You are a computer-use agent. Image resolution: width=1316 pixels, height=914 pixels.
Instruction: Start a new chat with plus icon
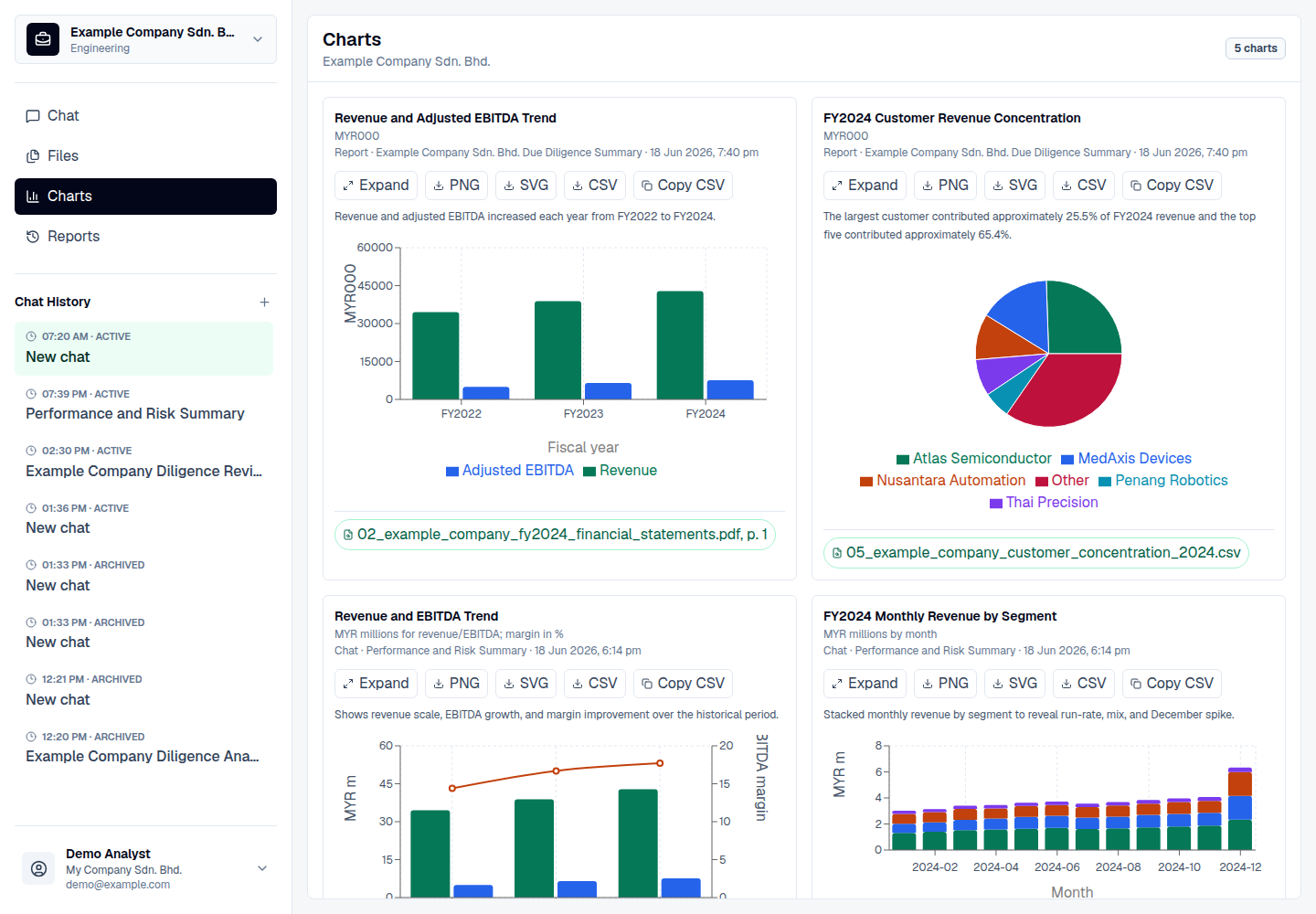[264, 302]
